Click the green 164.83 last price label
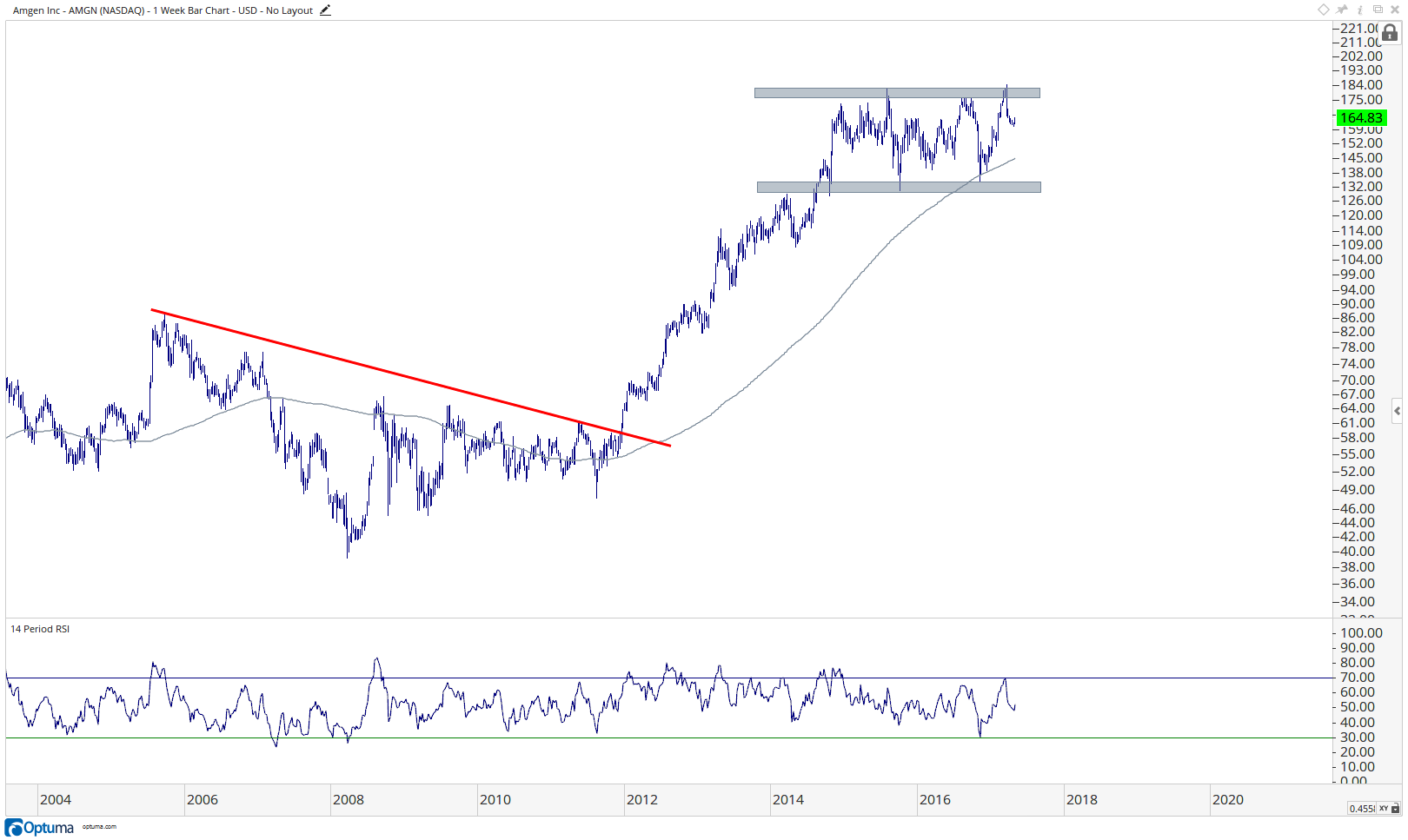This screenshot has width=1408, height=840. (1360, 118)
